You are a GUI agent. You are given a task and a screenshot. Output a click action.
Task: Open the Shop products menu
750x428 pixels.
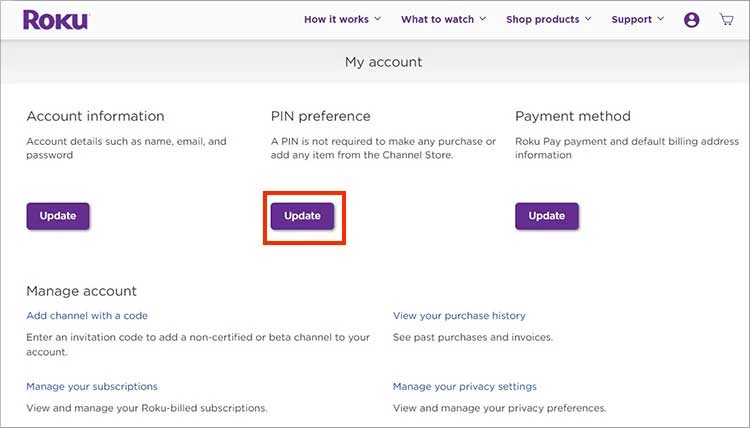click(x=549, y=20)
